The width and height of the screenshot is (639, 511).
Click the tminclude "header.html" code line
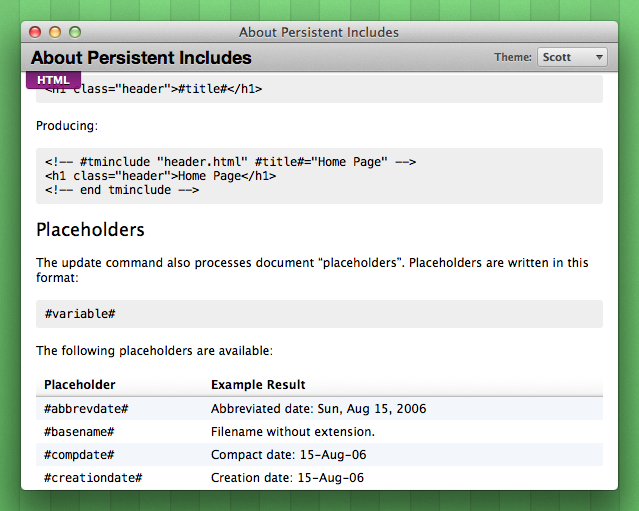(x=230, y=162)
